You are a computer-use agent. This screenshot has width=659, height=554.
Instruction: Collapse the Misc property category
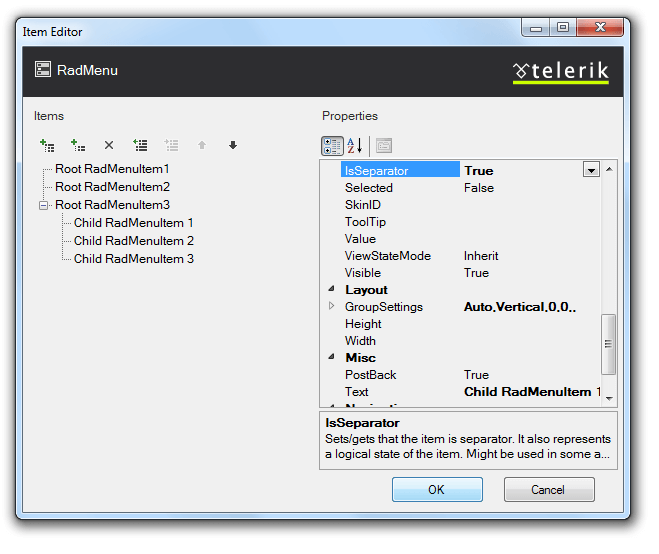click(331, 357)
